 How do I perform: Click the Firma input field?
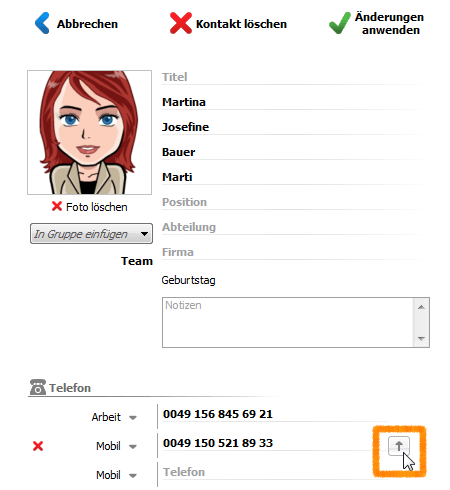tap(293, 252)
